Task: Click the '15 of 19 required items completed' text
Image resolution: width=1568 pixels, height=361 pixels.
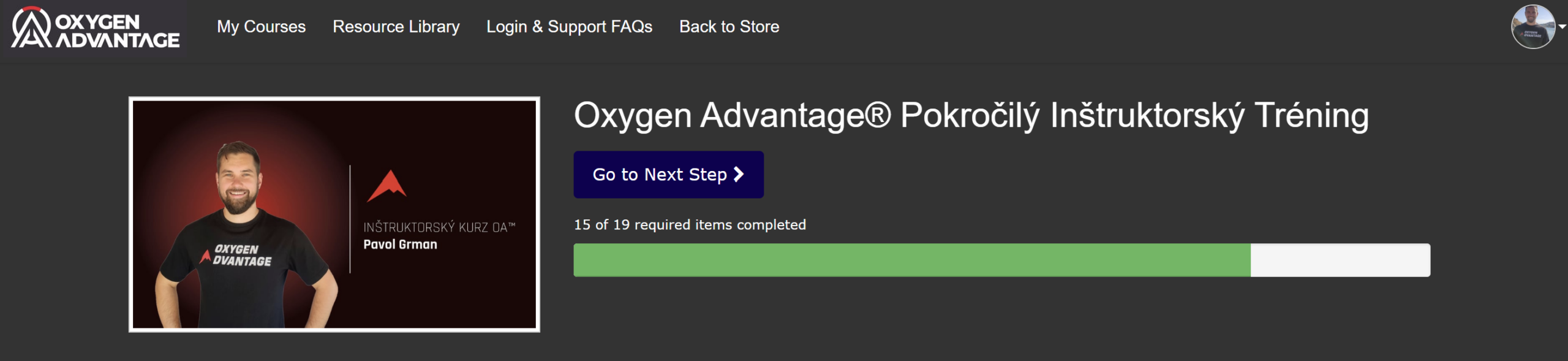Action: click(690, 225)
